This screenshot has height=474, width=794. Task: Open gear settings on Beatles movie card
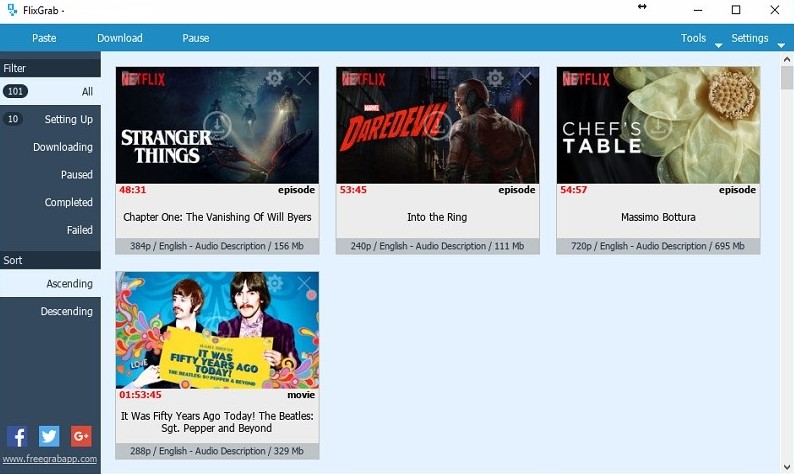click(274, 283)
